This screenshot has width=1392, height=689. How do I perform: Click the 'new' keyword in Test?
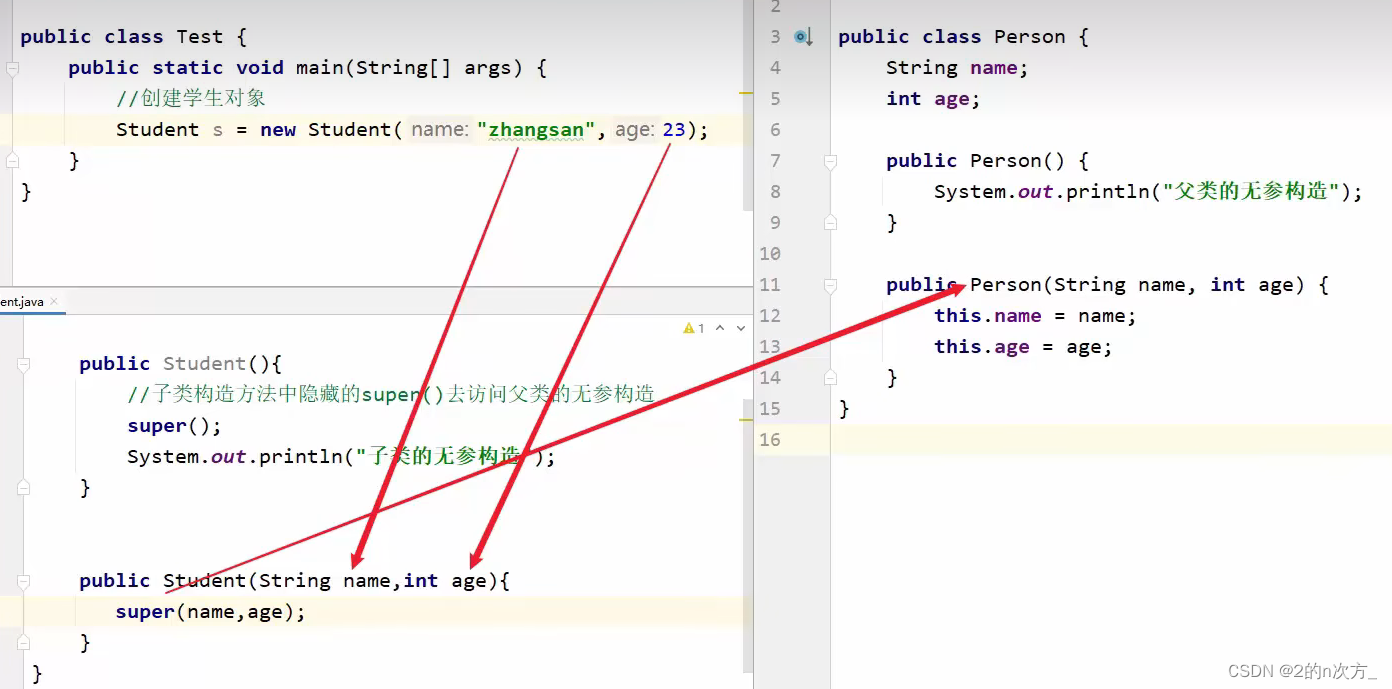278,130
